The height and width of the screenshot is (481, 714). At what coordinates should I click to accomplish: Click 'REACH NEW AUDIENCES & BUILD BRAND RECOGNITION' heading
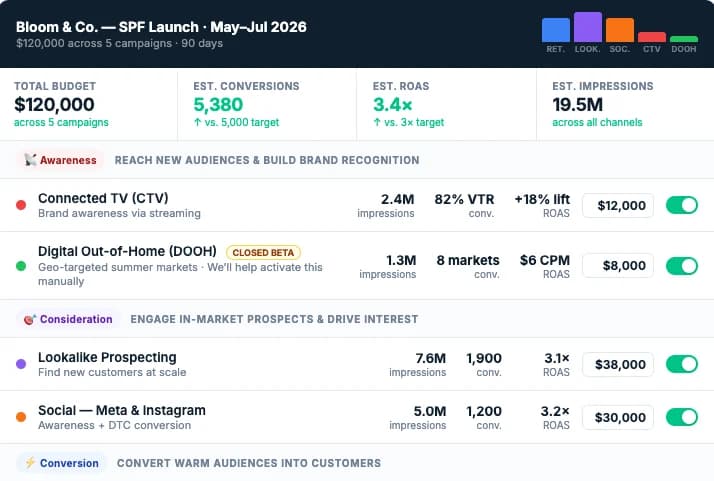pyautogui.click(x=267, y=160)
